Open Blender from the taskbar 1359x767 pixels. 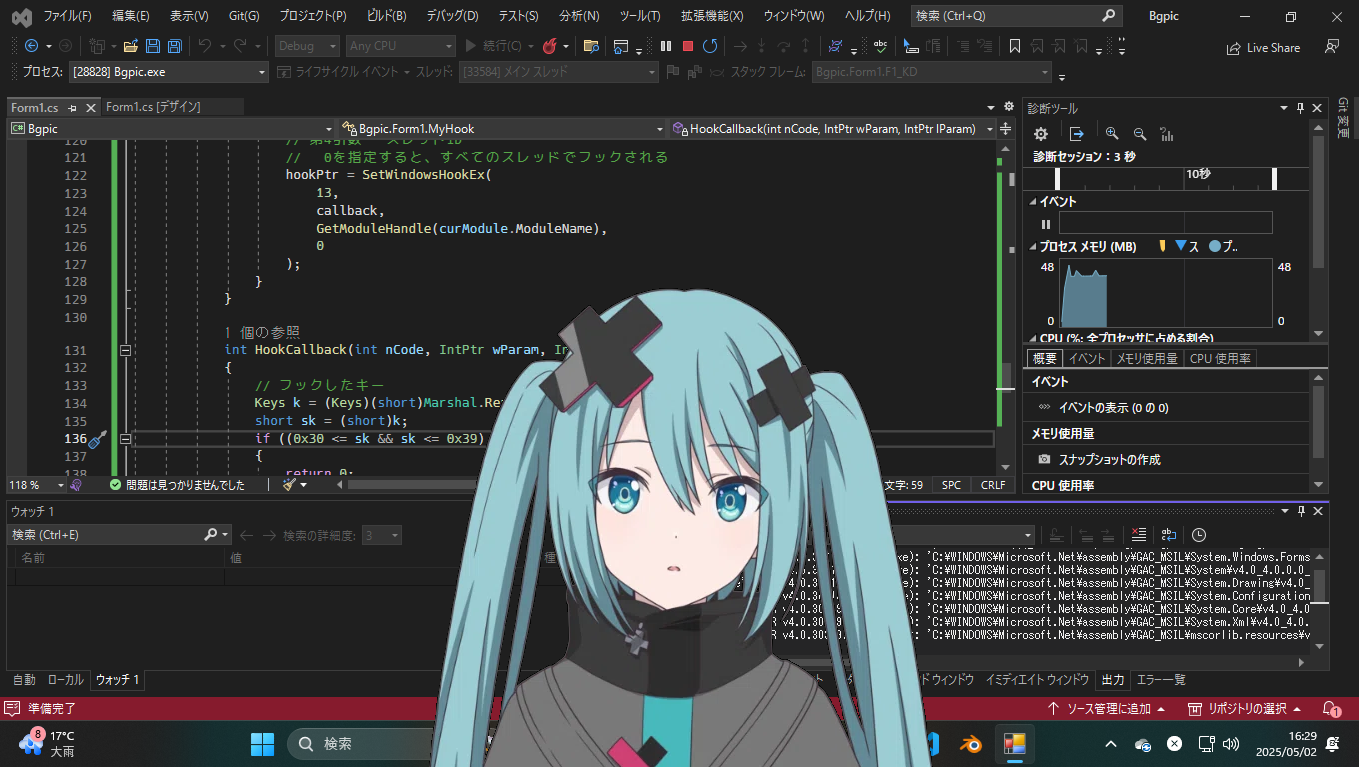coord(970,744)
